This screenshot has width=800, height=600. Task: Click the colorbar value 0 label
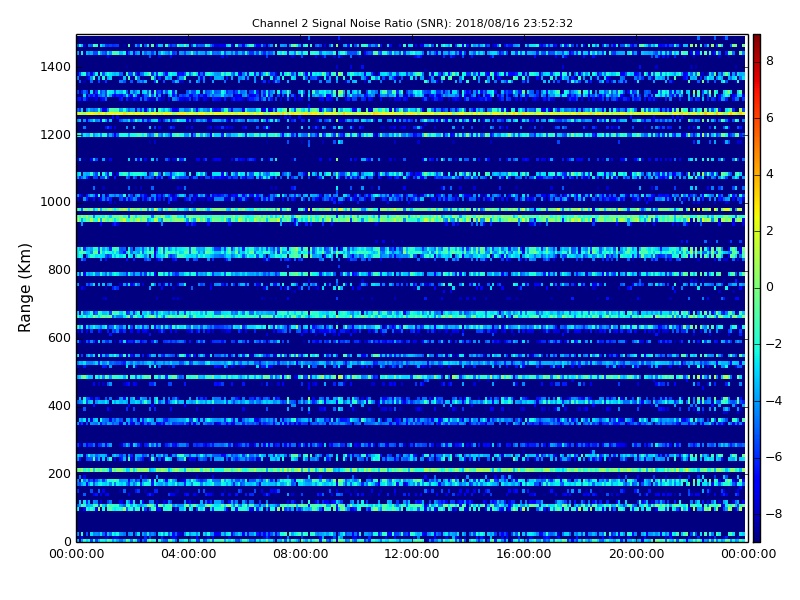[x=770, y=287]
